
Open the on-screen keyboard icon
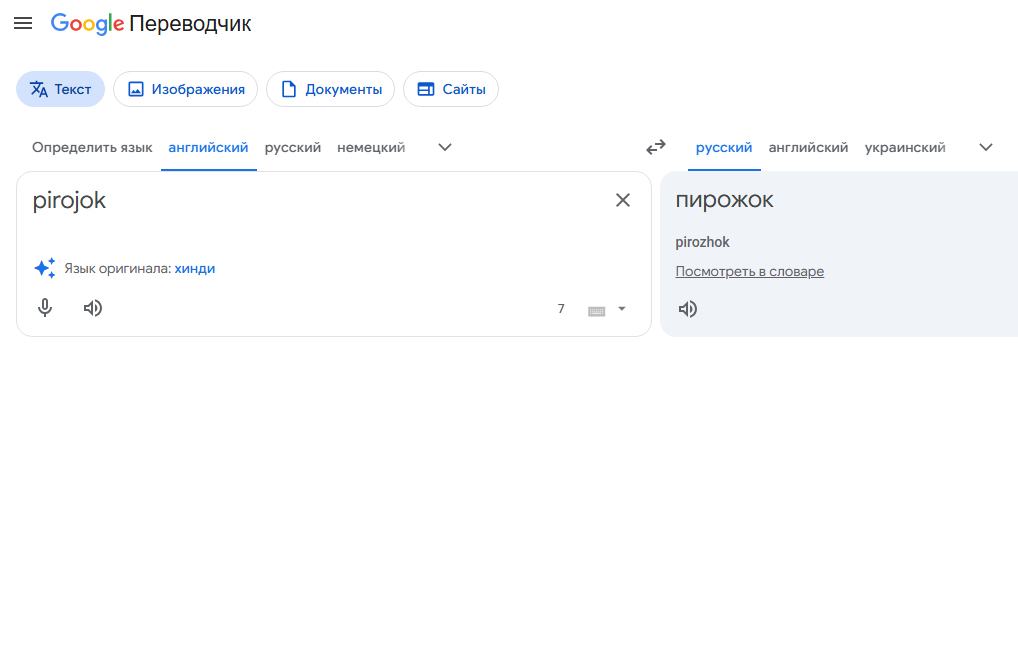tap(596, 311)
